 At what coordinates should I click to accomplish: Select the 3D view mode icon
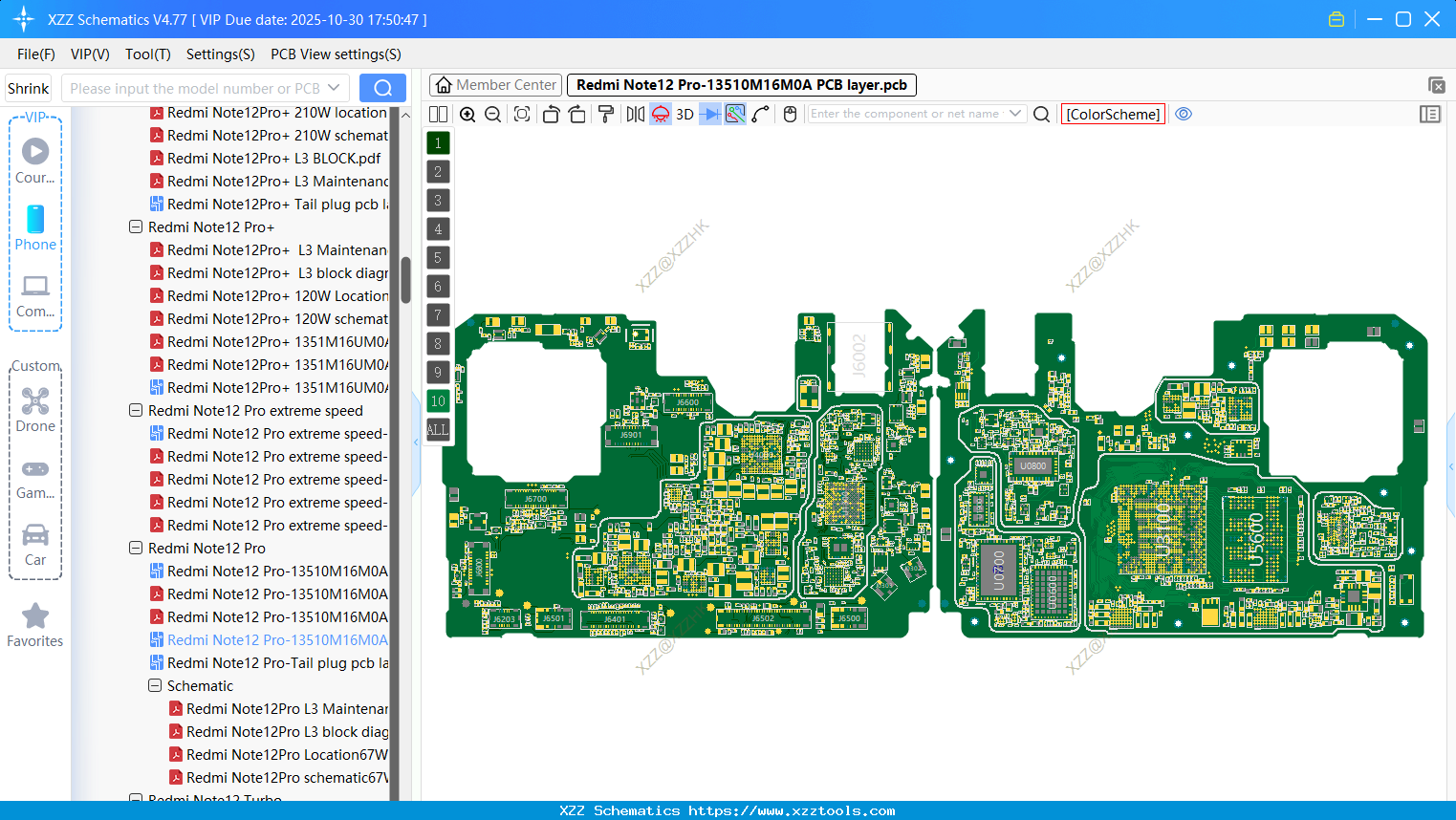(x=684, y=114)
